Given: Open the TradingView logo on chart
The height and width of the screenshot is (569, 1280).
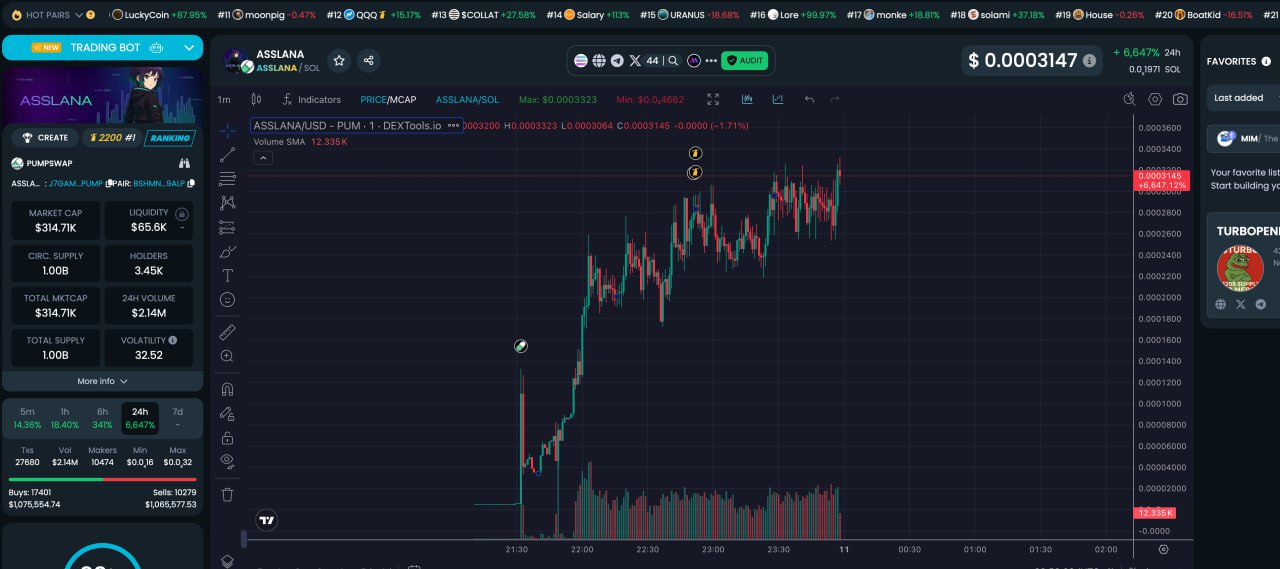Looking at the screenshot, I should point(266,520).
